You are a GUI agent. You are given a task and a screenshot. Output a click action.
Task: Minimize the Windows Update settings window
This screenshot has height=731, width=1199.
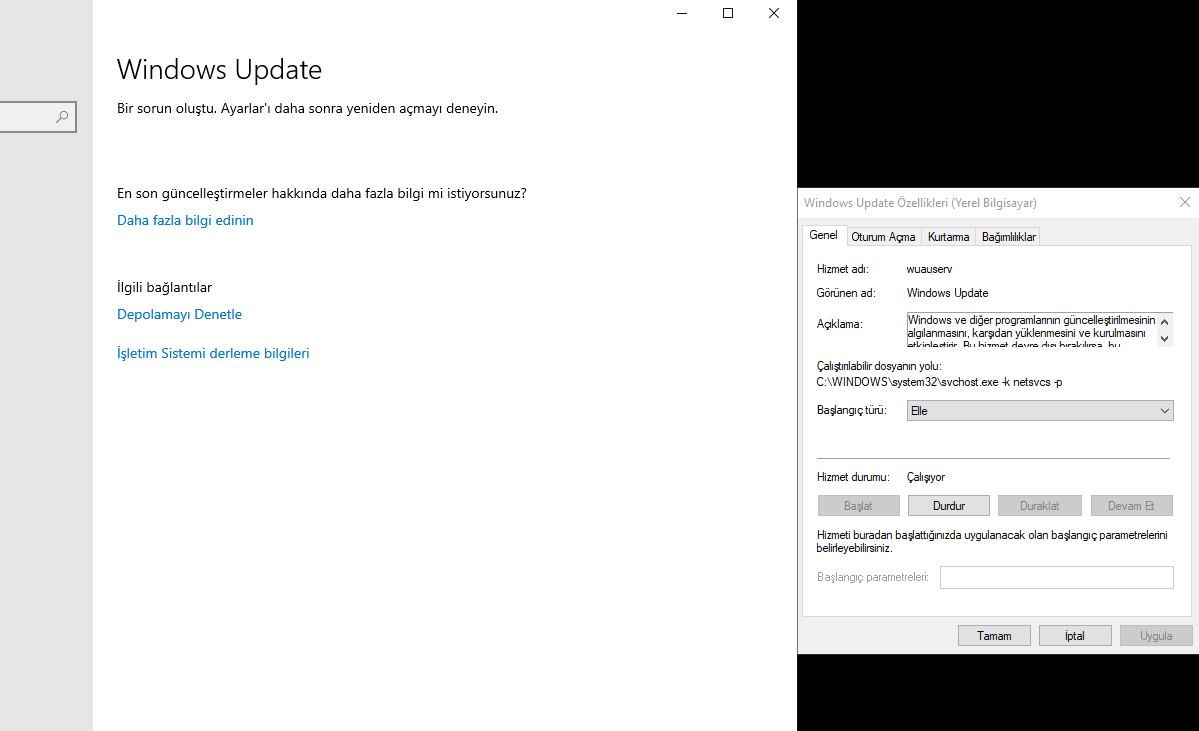point(682,13)
